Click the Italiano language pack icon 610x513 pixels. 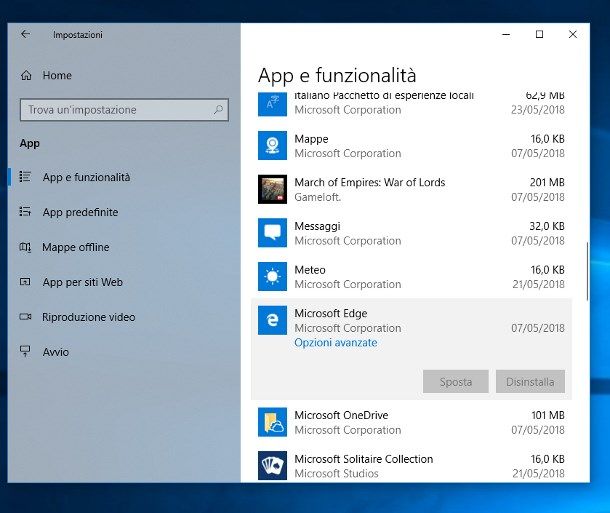pyautogui.click(x=272, y=104)
